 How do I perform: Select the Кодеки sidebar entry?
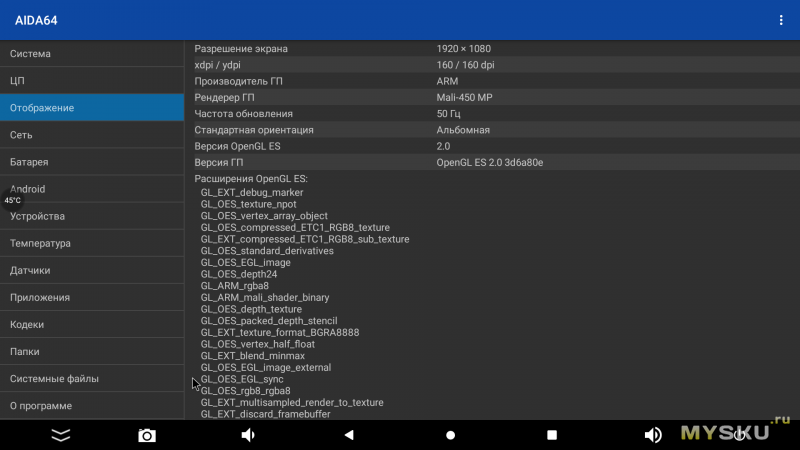pyautogui.click(x=92, y=324)
